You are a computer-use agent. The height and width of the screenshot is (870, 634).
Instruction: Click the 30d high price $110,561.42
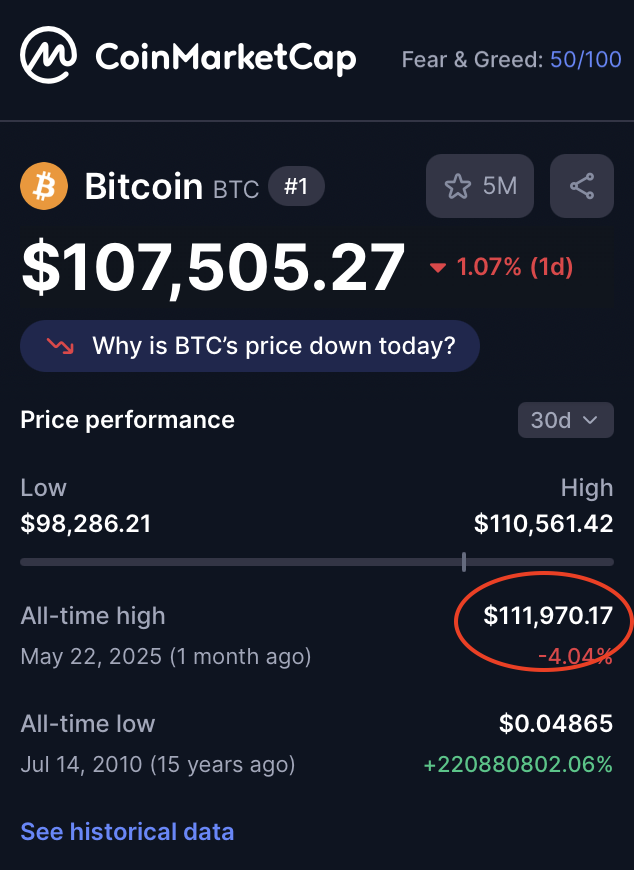544,524
